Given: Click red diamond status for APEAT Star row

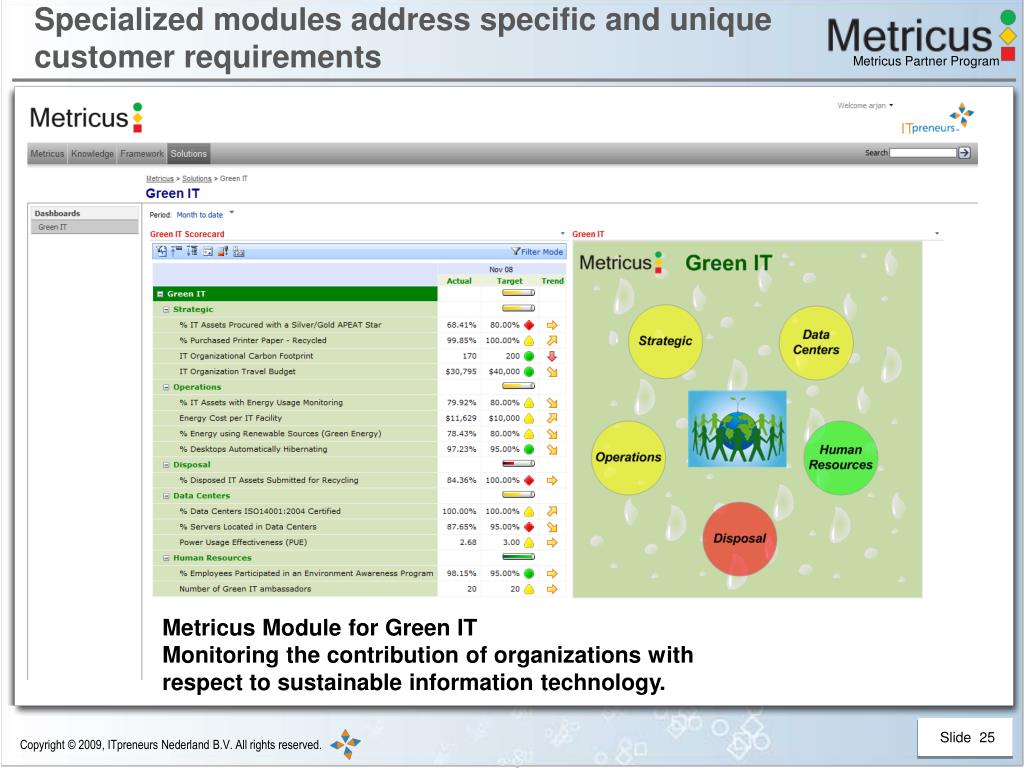Looking at the screenshot, I should coord(529,325).
